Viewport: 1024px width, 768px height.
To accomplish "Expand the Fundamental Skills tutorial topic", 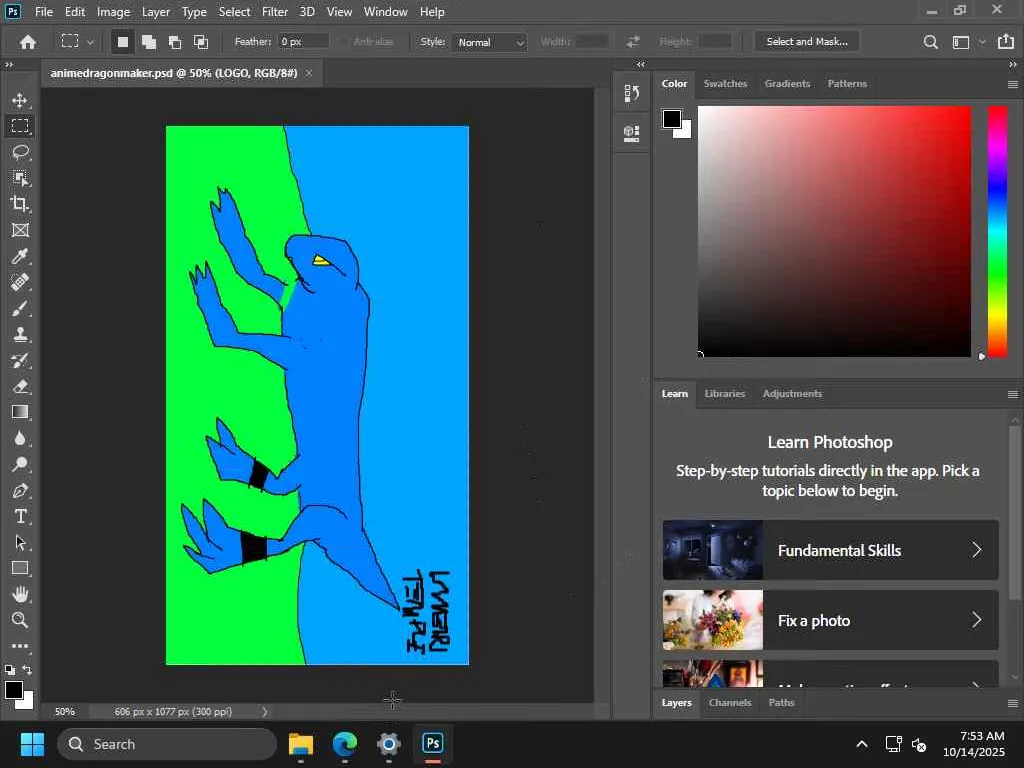I will tap(830, 550).
